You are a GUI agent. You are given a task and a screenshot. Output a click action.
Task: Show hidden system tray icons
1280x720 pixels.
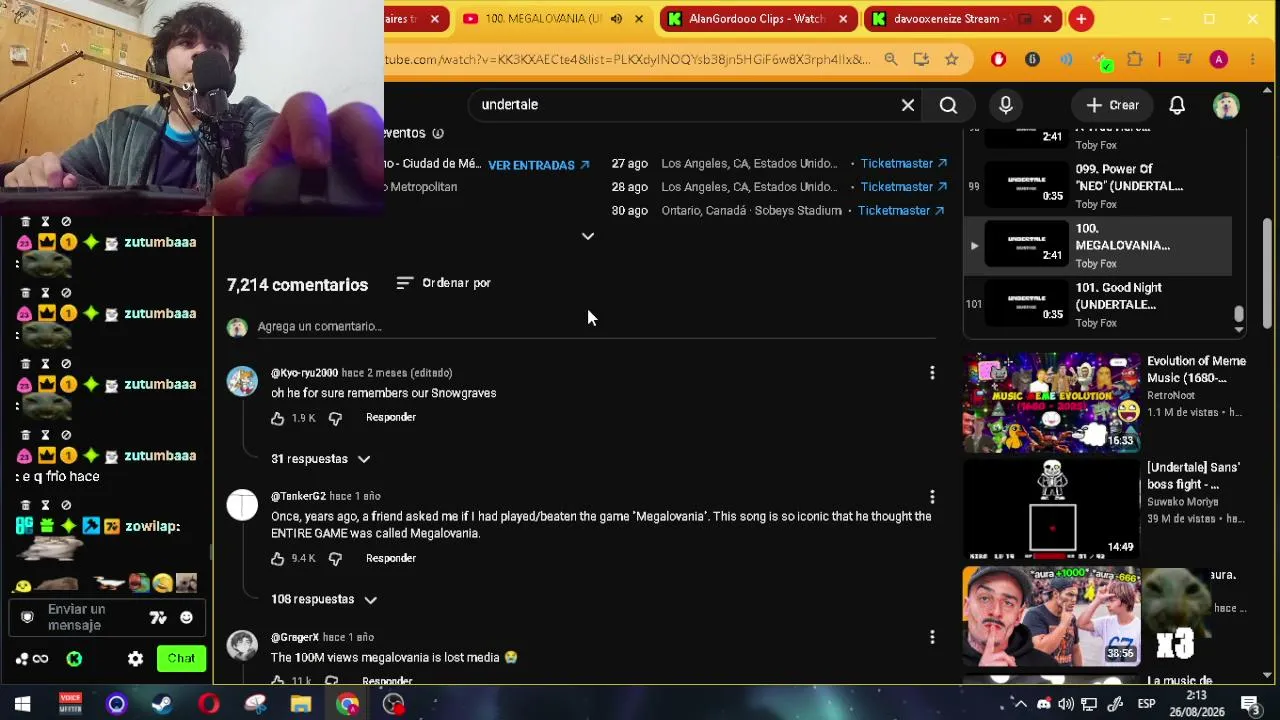pos(1020,704)
